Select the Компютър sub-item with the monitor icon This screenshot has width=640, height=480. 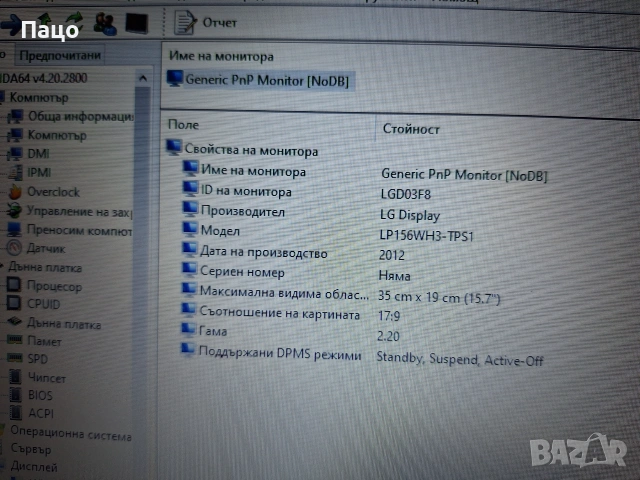[x=48, y=135]
